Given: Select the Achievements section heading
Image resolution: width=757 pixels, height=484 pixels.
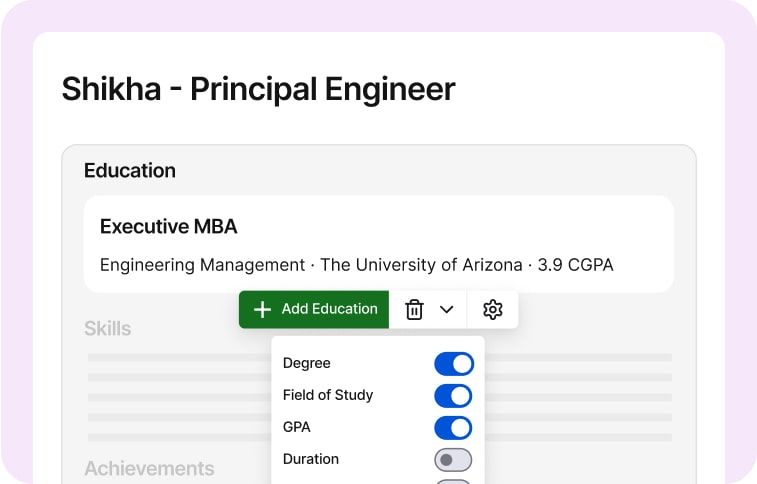Looking at the screenshot, I should 149,468.
